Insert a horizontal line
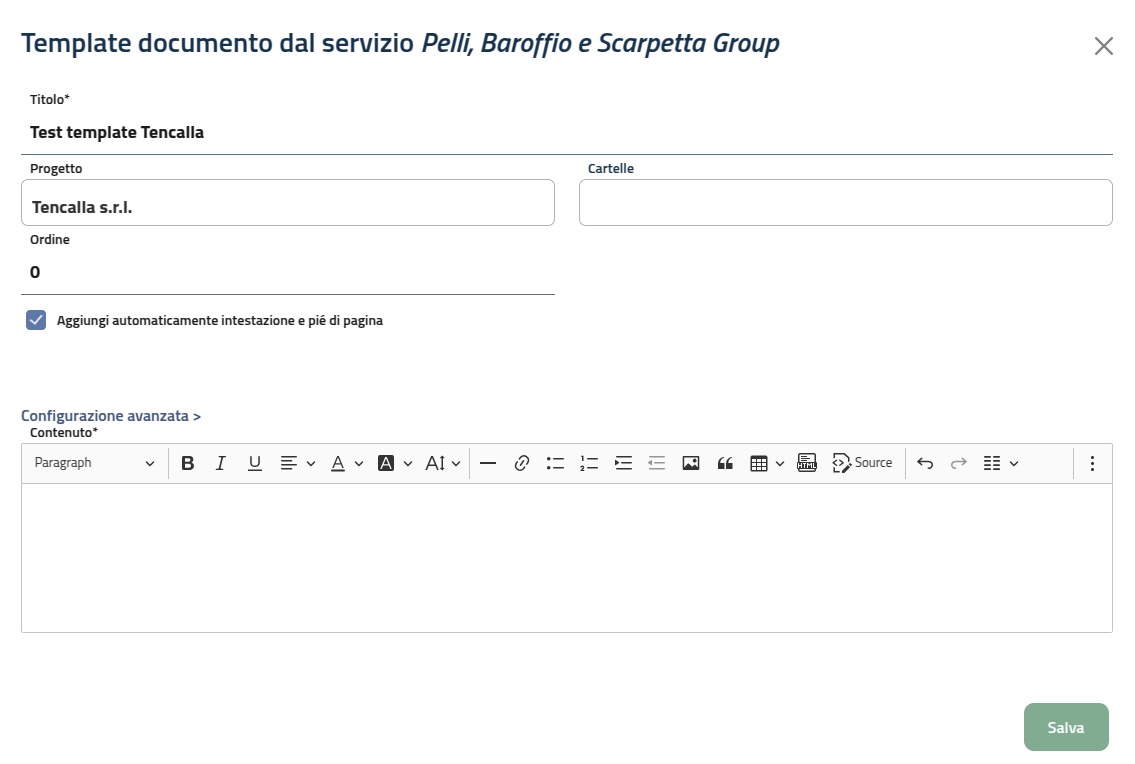This screenshot has width=1135, height=764. point(488,463)
